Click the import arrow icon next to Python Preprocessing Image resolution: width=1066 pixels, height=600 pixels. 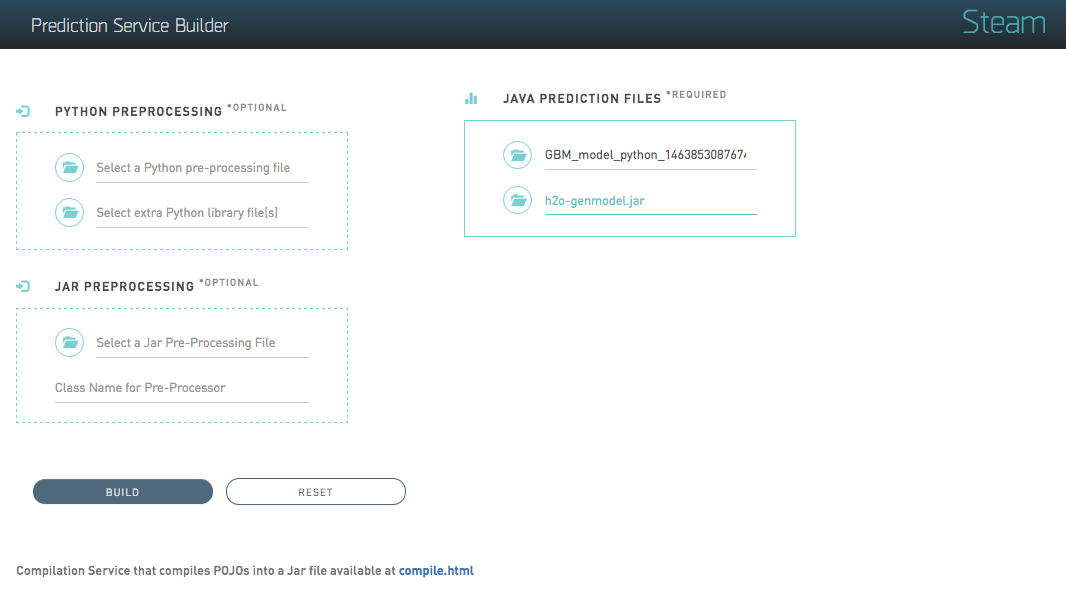click(23, 111)
